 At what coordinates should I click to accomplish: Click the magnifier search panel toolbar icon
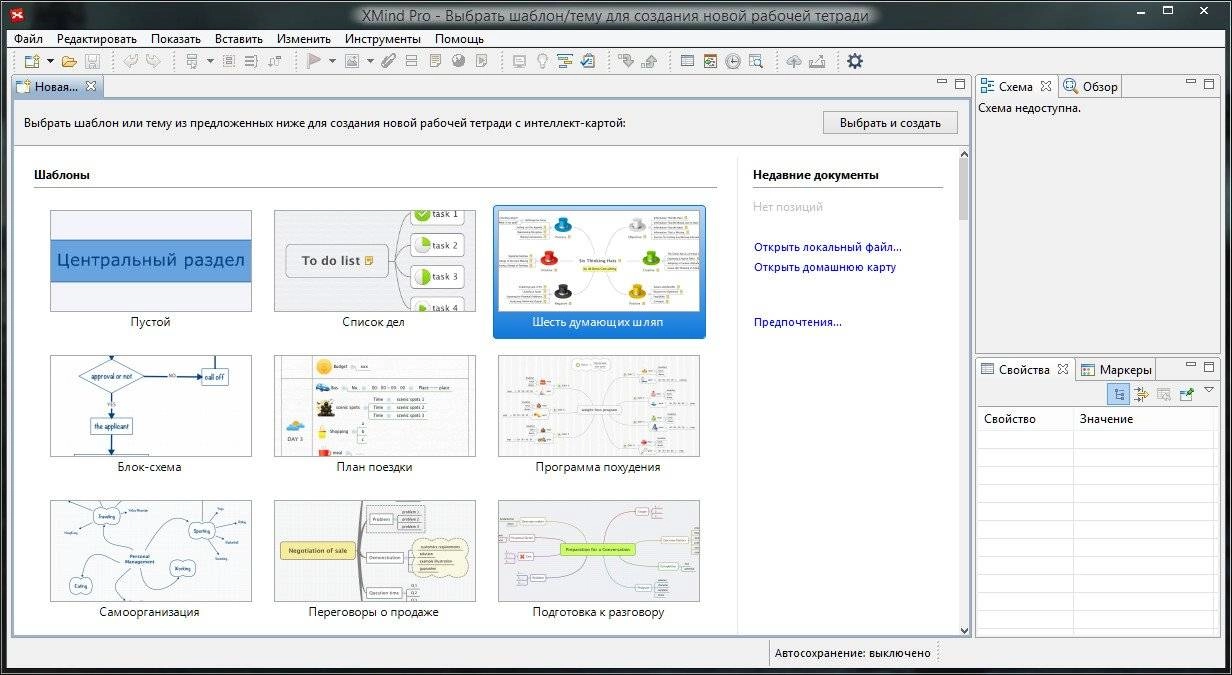(x=756, y=61)
